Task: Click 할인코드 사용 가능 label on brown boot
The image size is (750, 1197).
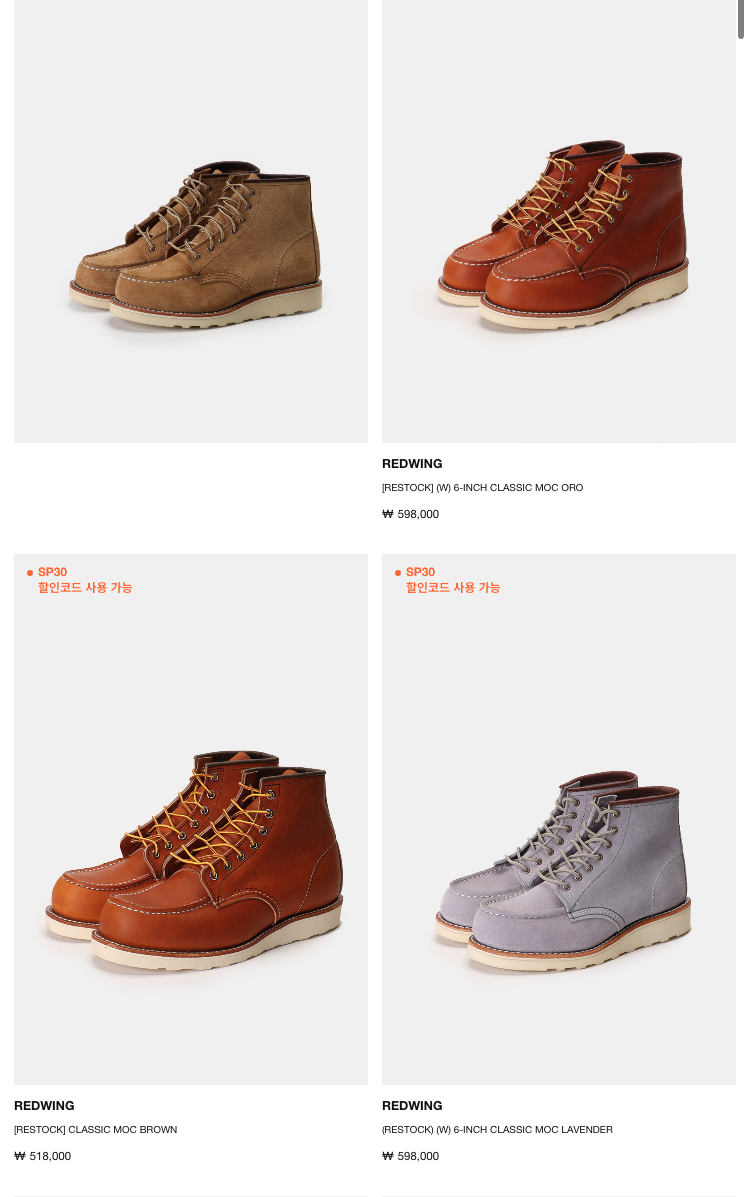Action: click(x=85, y=587)
